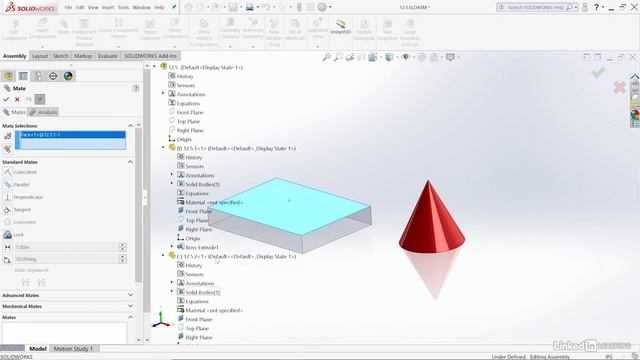Viewport: 640px width, 360px height.
Task: Adjust the distance value stepper
Action: (123, 247)
